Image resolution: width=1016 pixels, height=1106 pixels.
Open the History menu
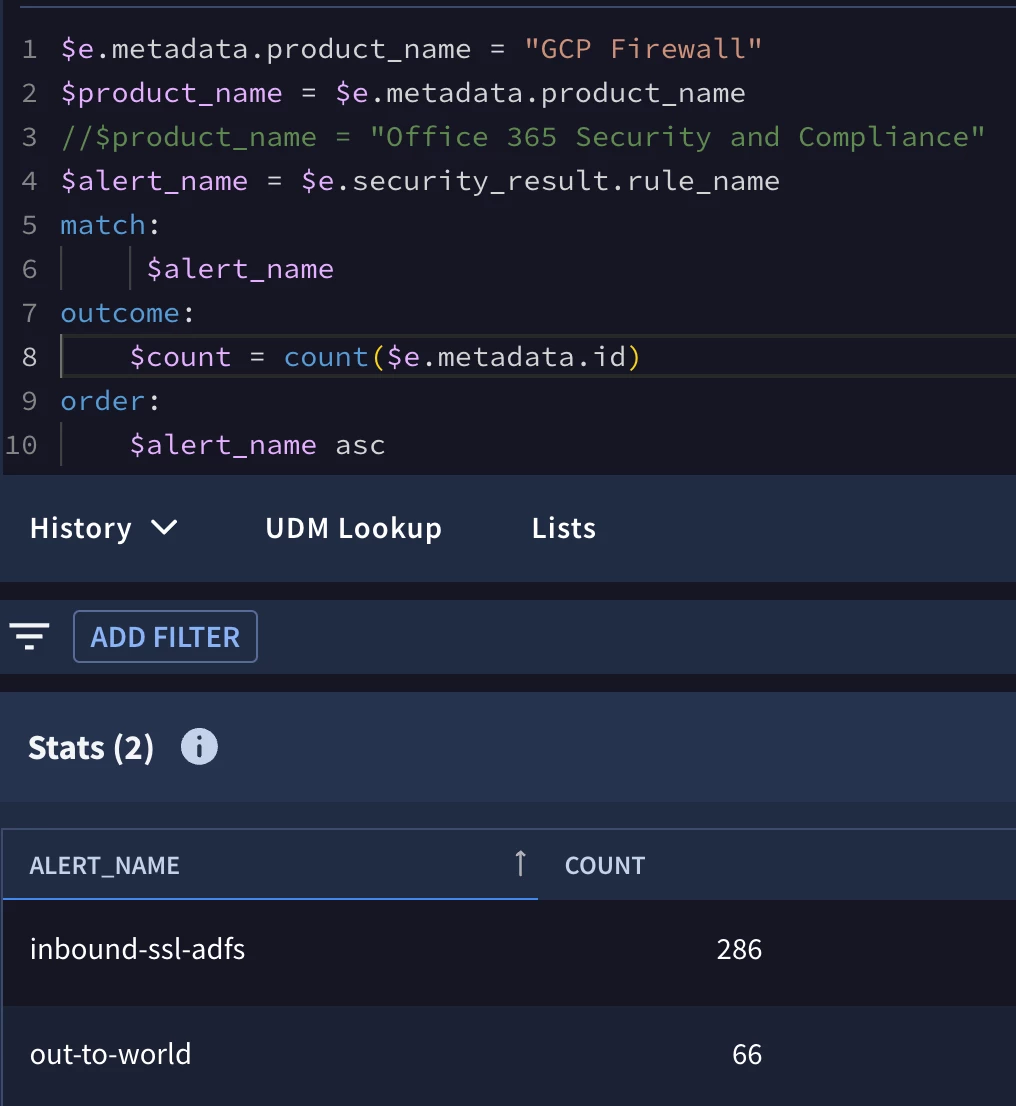pyautogui.click(x=103, y=528)
